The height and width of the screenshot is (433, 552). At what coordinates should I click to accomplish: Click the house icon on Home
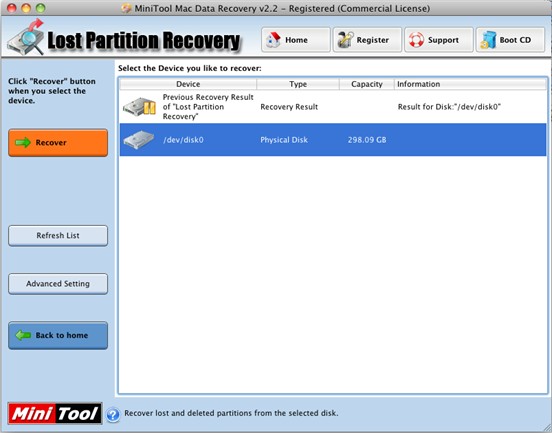pyautogui.click(x=274, y=40)
